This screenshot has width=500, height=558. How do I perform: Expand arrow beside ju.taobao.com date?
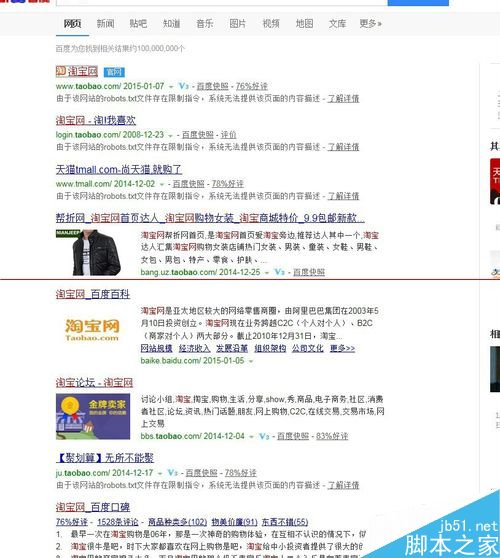tap(160, 473)
